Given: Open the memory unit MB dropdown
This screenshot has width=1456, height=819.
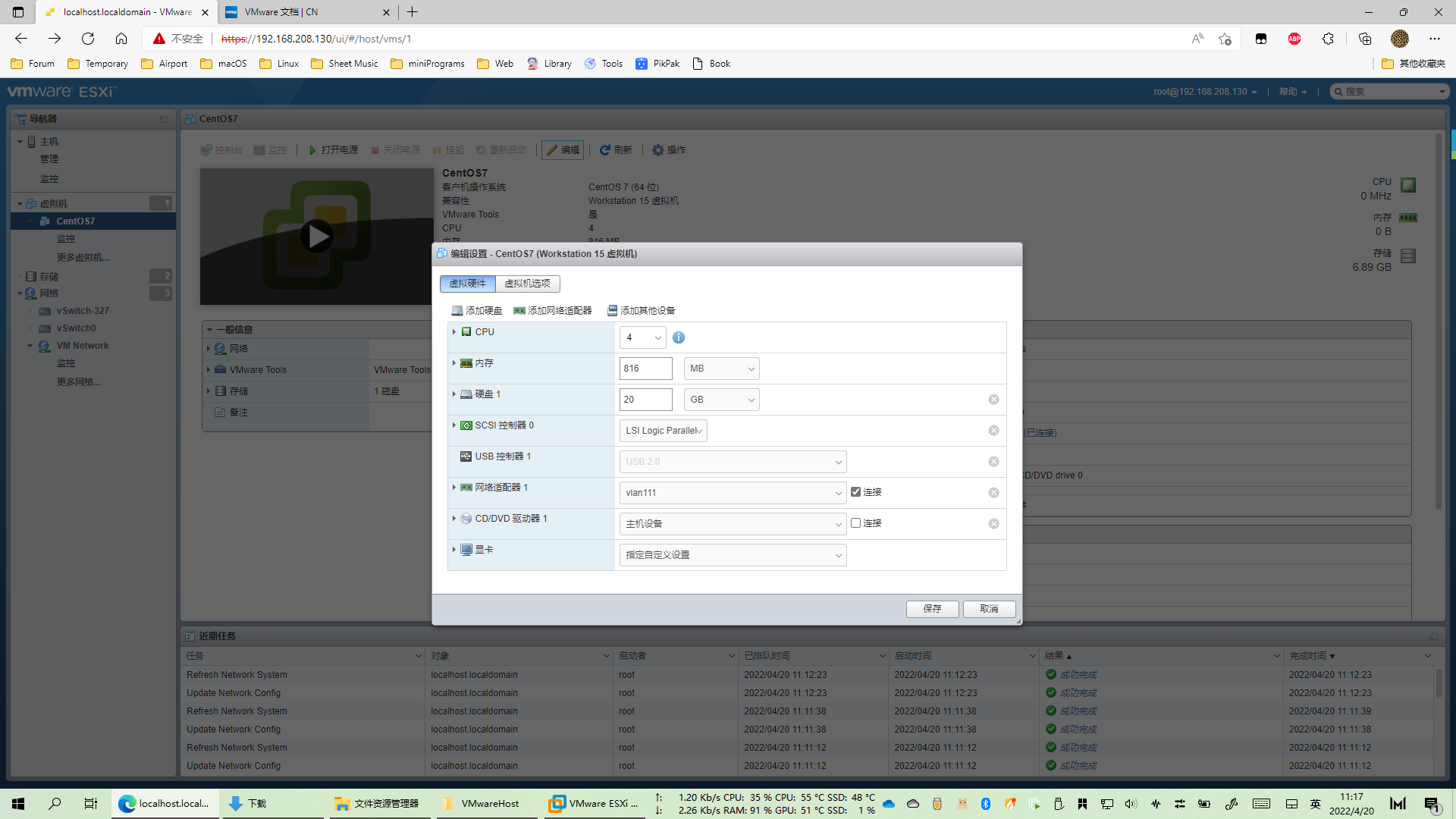Looking at the screenshot, I should (x=721, y=369).
